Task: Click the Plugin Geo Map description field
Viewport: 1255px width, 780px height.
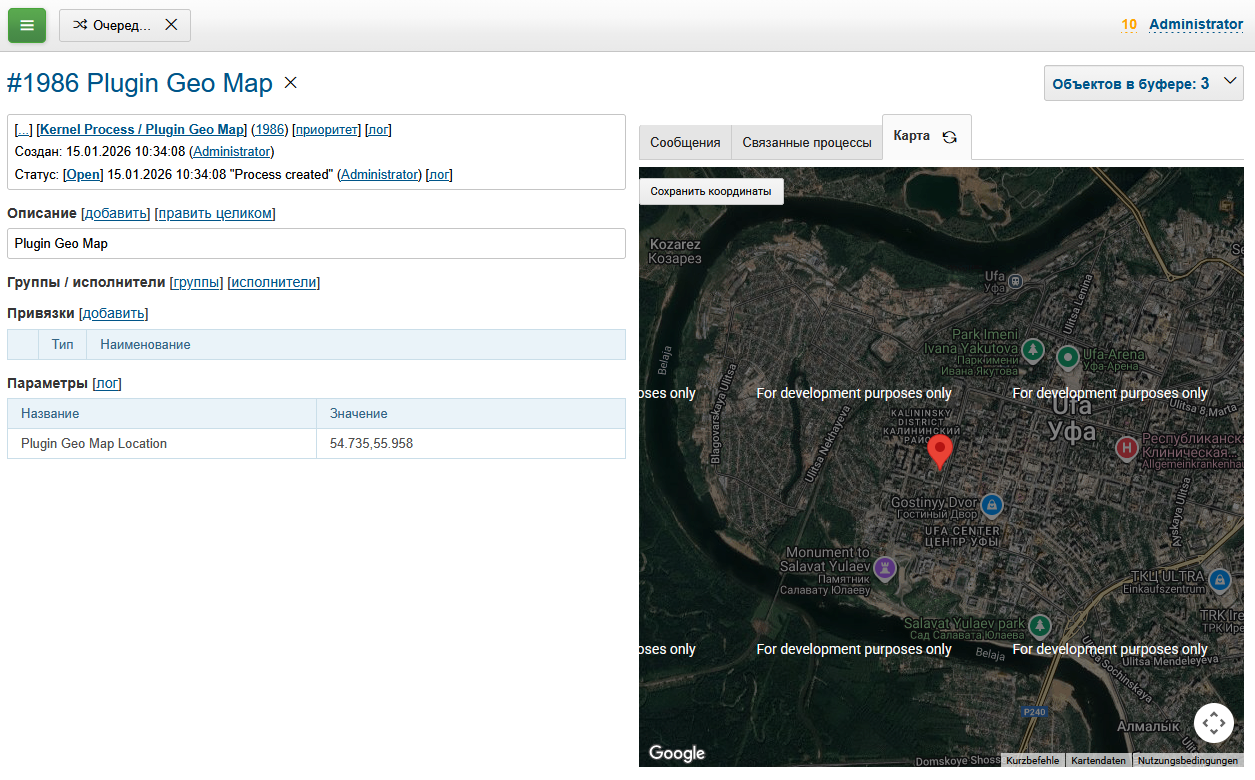Action: 316,243
